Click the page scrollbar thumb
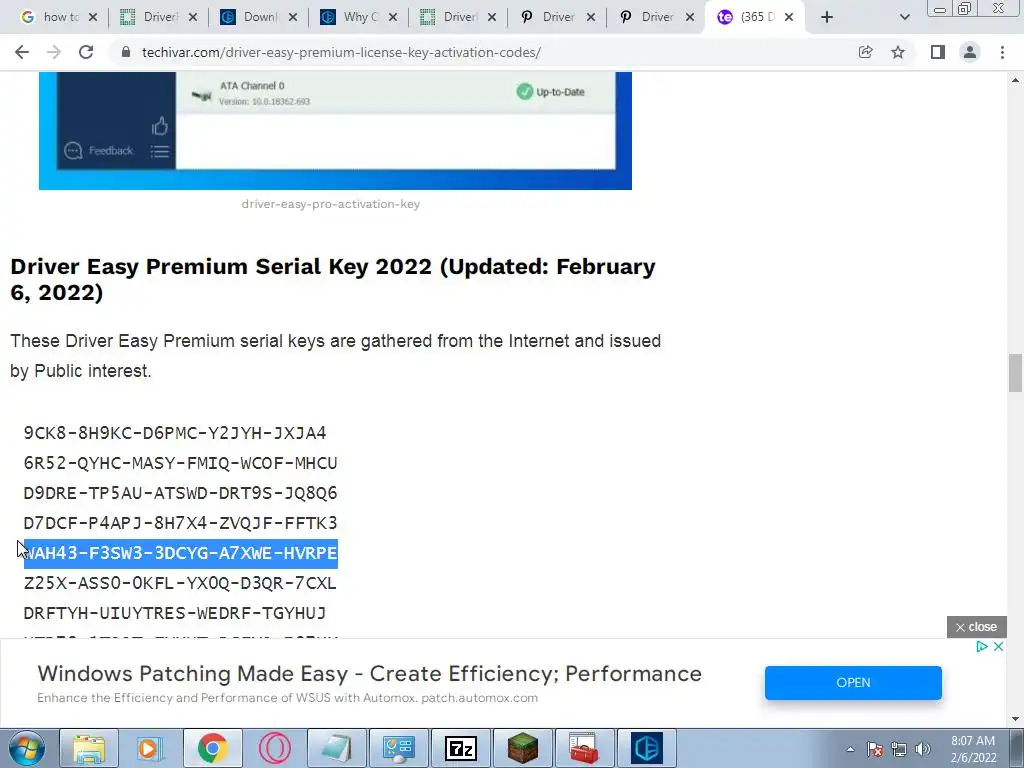The height and width of the screenshot is (768, 1024). pyautogui.click(x=1015, y=373)
